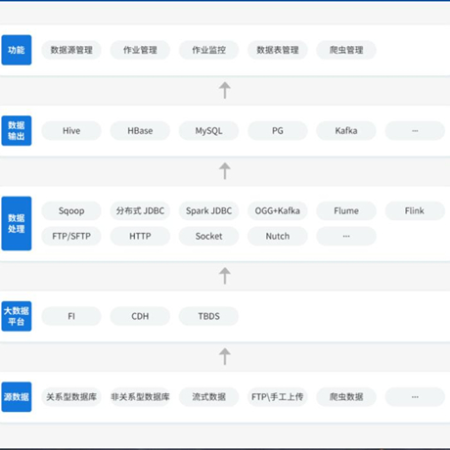Image resolution: width=450 pixels, height=450 pixels.
Task: Select the Hive output pill
Action: click(71, 131)
